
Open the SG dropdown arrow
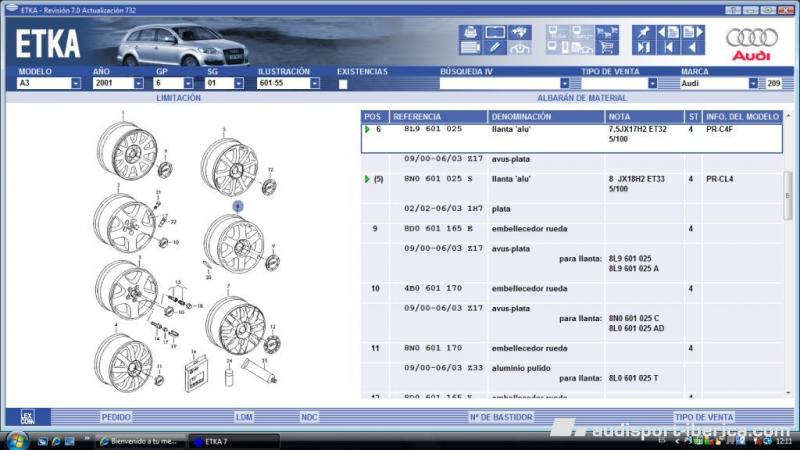[238, 83]
